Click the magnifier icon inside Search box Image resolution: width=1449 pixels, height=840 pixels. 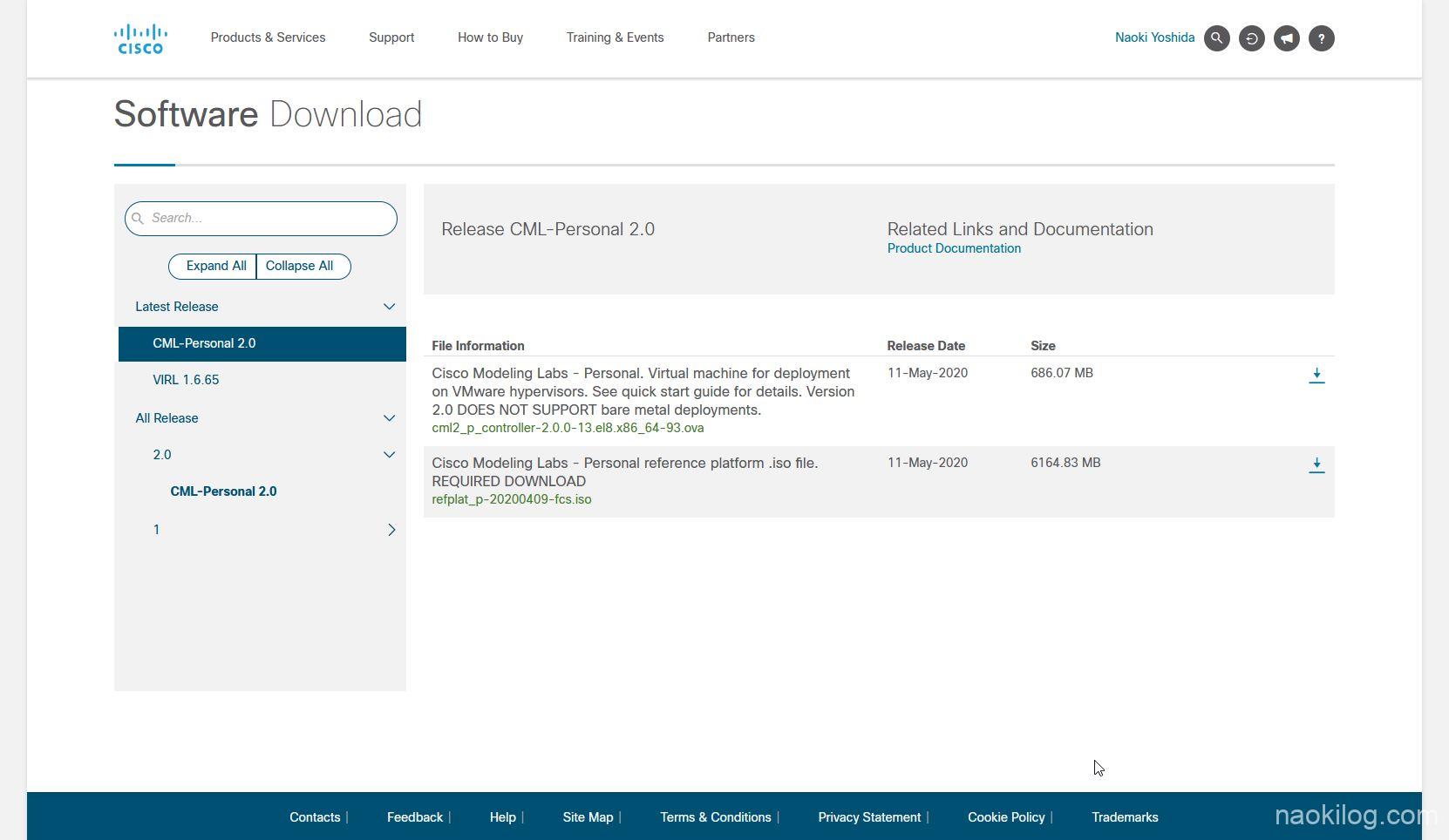coord(138,219)
